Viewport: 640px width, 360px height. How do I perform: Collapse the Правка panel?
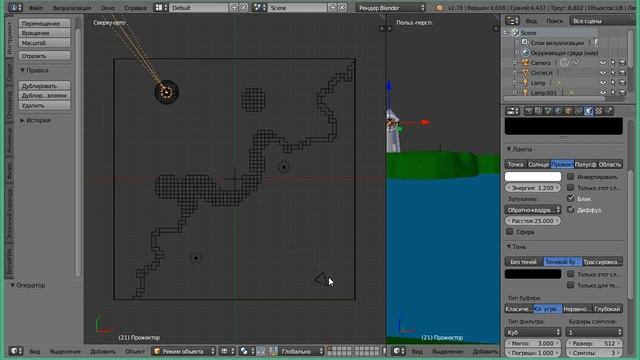(x=22, y=70)
